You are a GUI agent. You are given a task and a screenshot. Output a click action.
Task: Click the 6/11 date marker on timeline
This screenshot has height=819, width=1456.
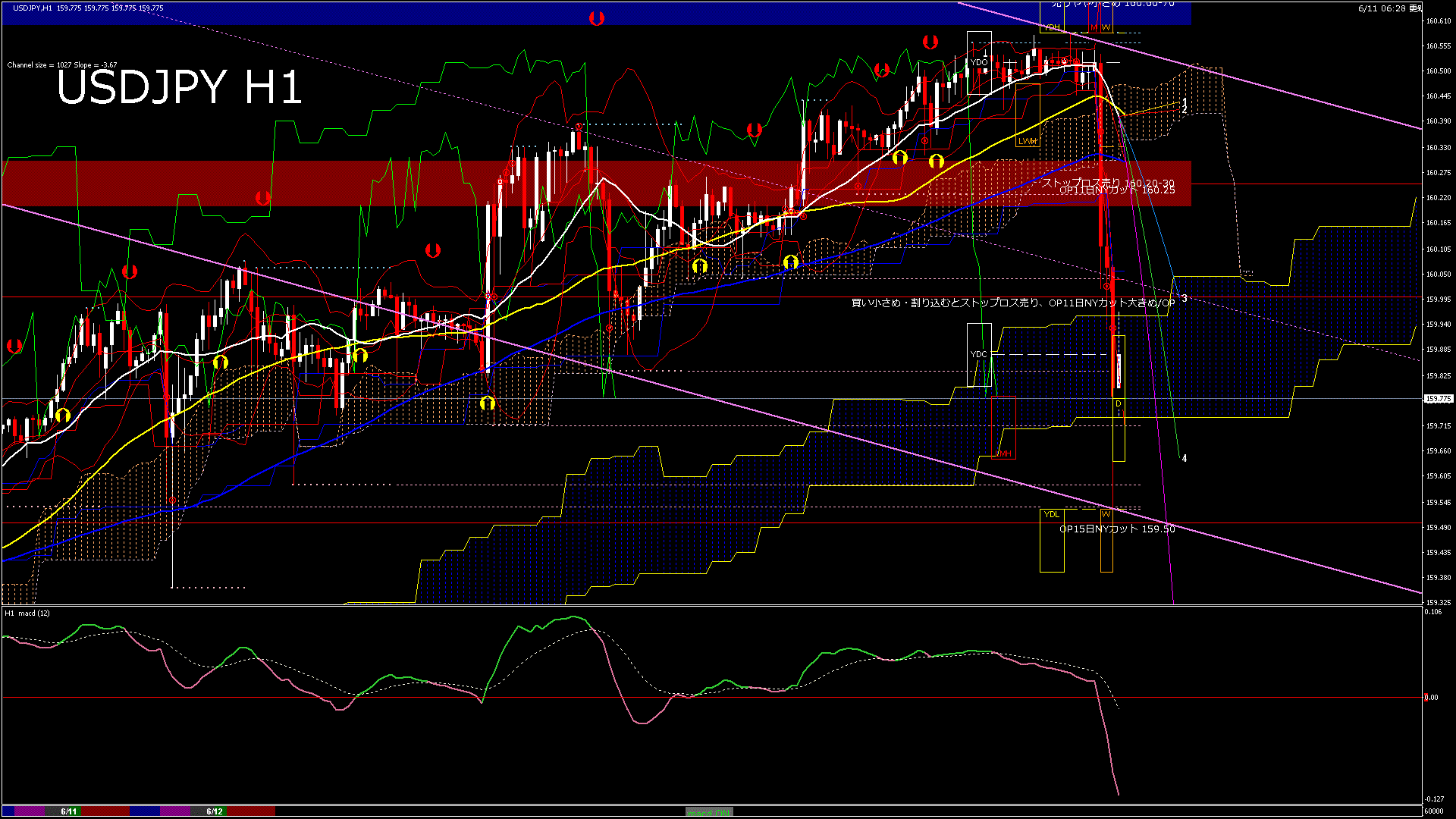(69, 811)
